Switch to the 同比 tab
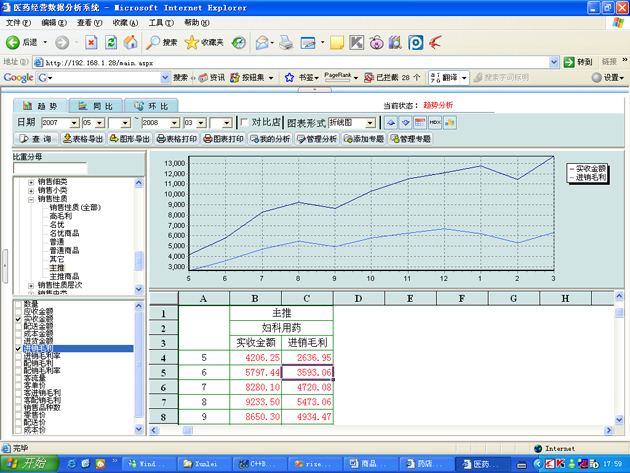Viewport: 630px width, 473px height. 96,106
